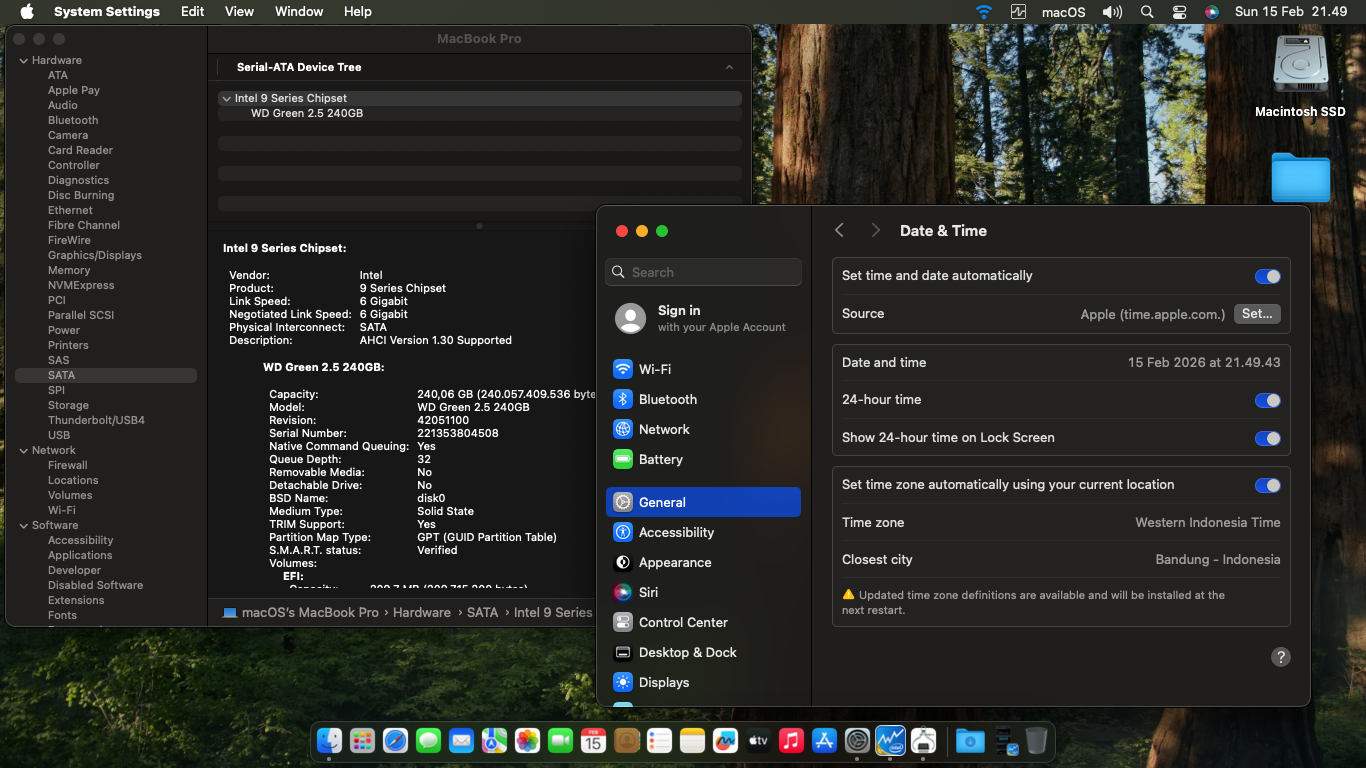Turn off the 24-hour time switch

click(x=1267, y=400)
